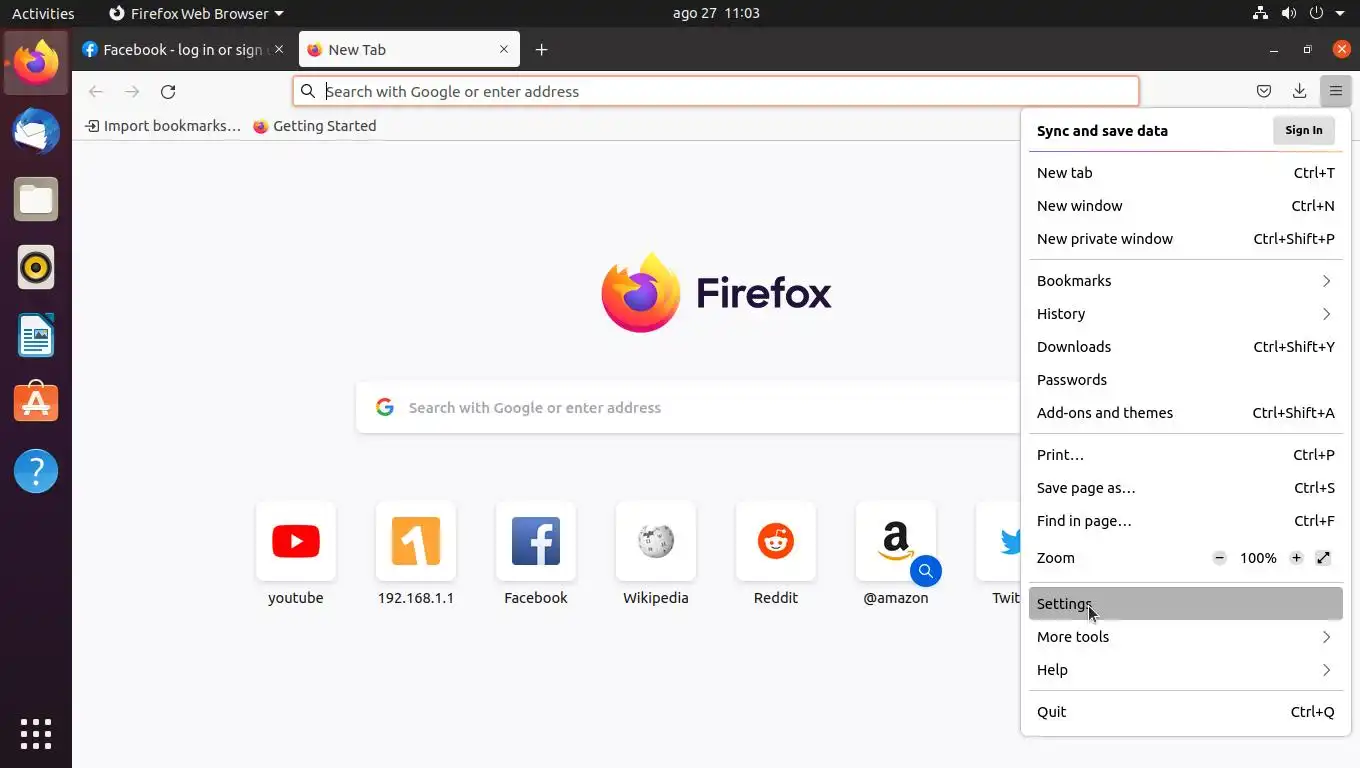The height and width of the screenshot is (768, 1360).
Task: Open the volume indicator in top bar
Action: 1288,13
